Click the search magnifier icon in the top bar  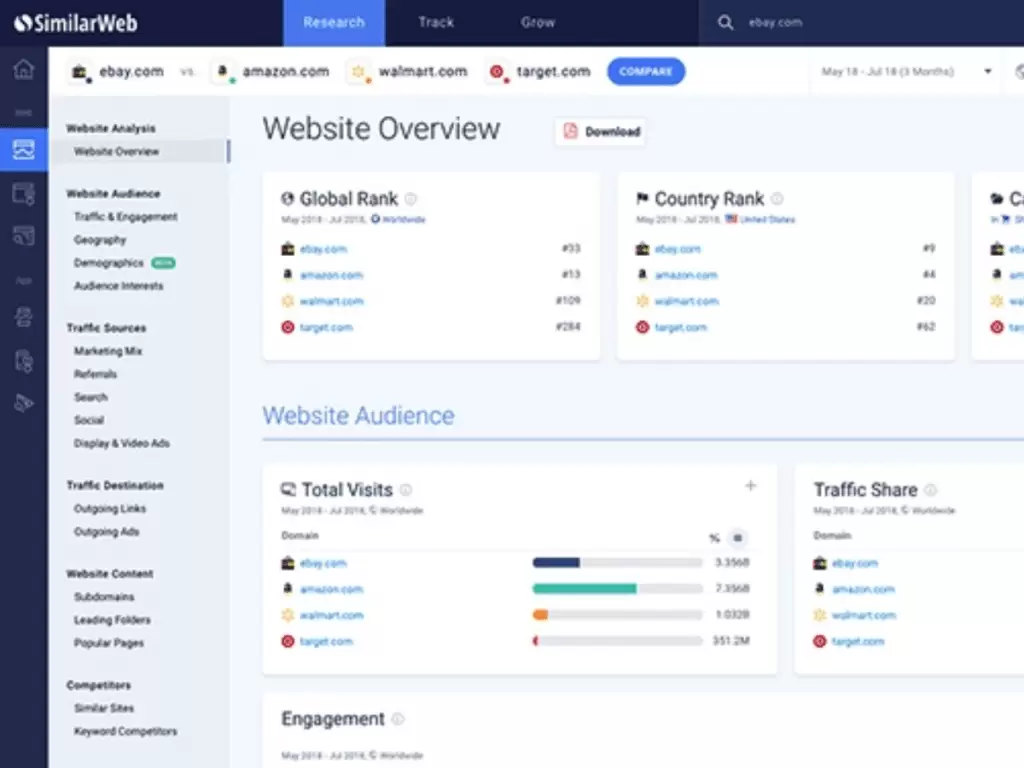tap(724, 22)
